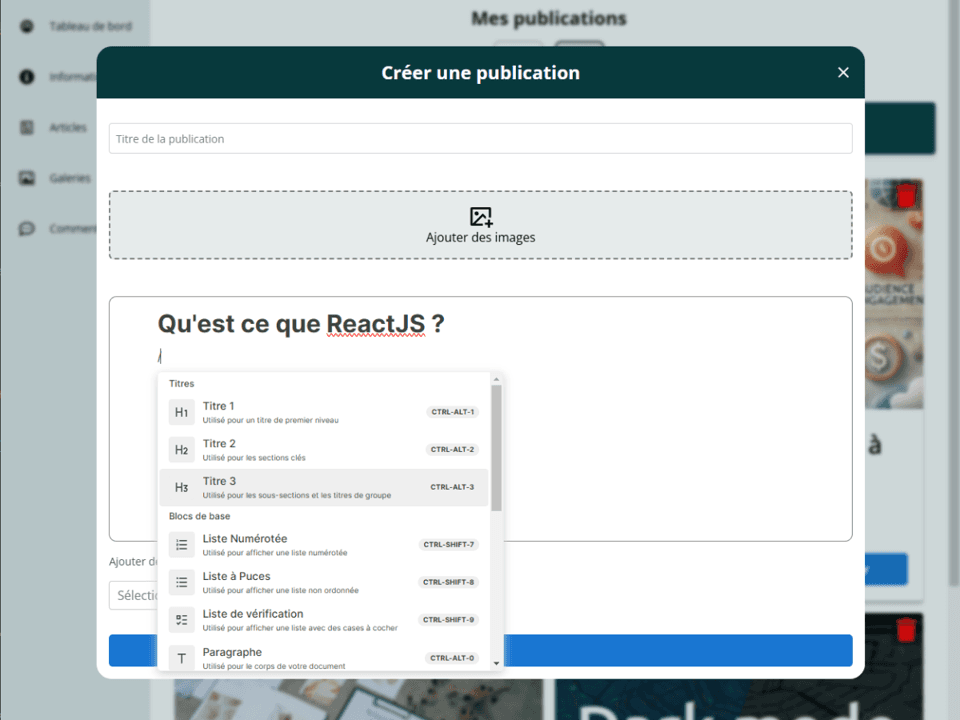Pick the Paragraphe block option
The image size is (960, 720).
point(323,658)
